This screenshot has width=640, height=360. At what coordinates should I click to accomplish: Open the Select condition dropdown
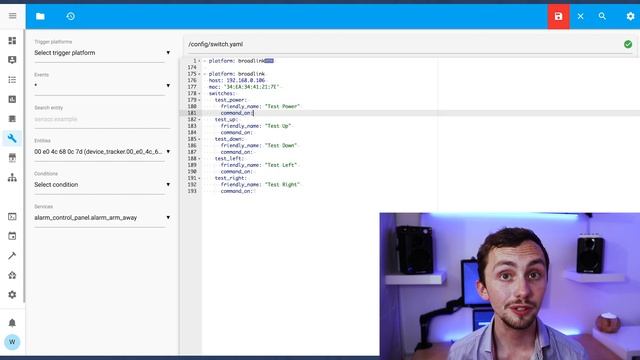pyautogui.click(x=102, y=184)
